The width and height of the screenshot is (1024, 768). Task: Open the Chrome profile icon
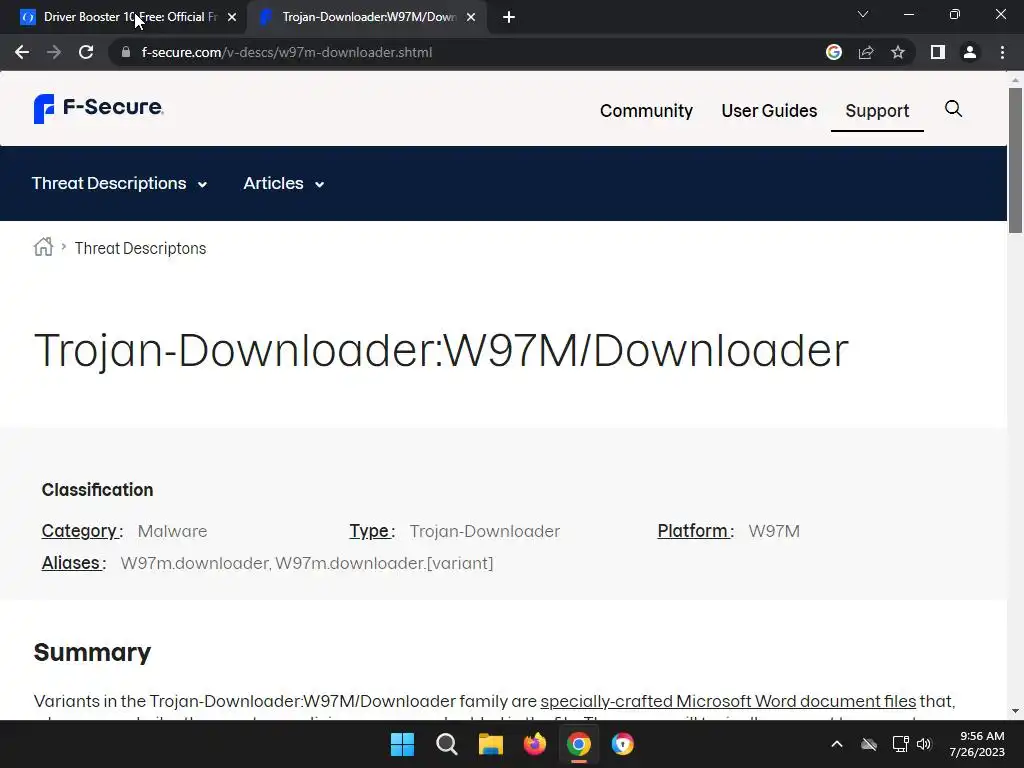970,52
